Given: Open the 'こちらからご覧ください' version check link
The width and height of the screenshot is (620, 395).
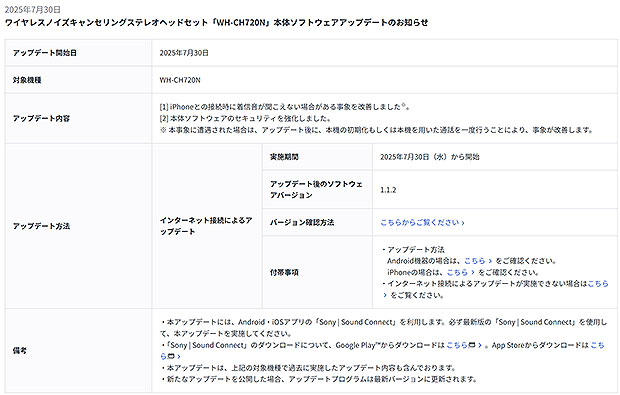Looking at the screenshot, I should (419, 223).
